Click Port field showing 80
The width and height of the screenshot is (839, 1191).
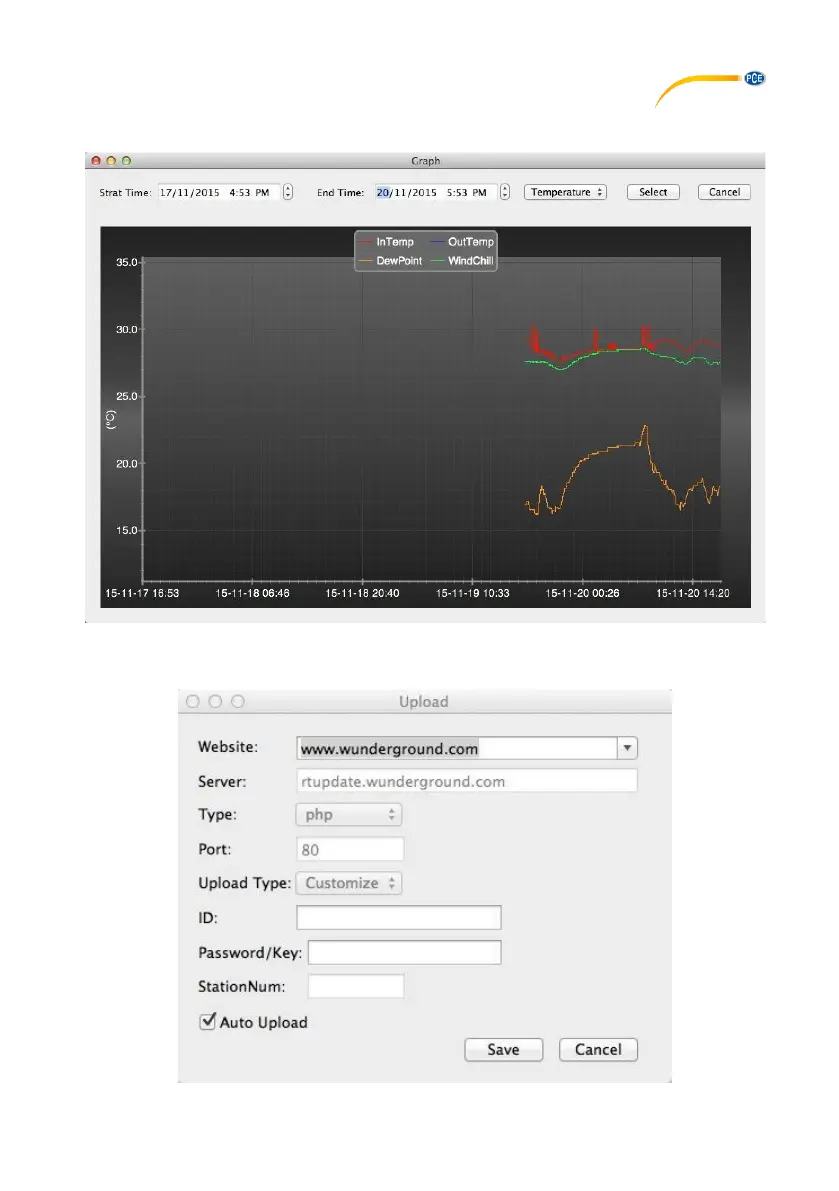point(350,849)
